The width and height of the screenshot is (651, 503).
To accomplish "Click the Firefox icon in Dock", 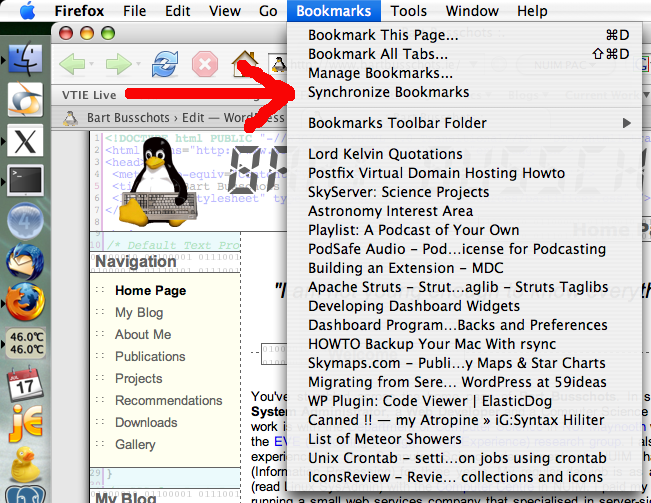I will tap(25, 302).
